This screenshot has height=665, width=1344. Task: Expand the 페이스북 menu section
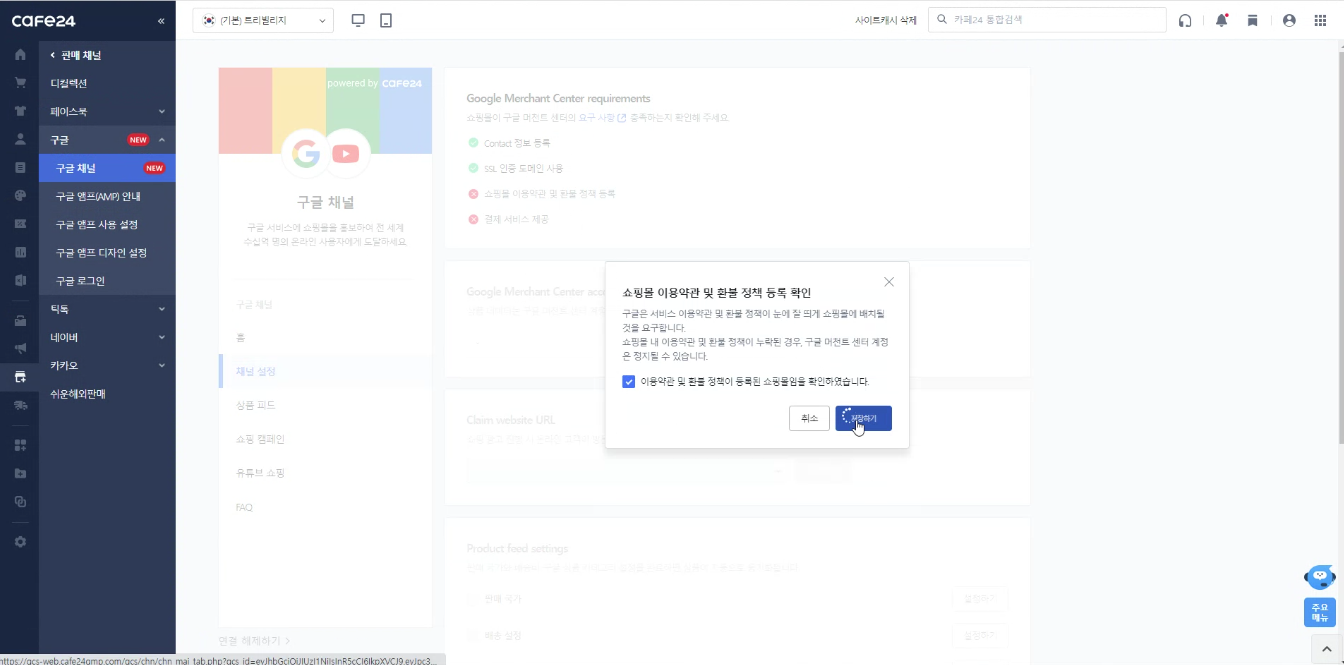coord(107,111)
